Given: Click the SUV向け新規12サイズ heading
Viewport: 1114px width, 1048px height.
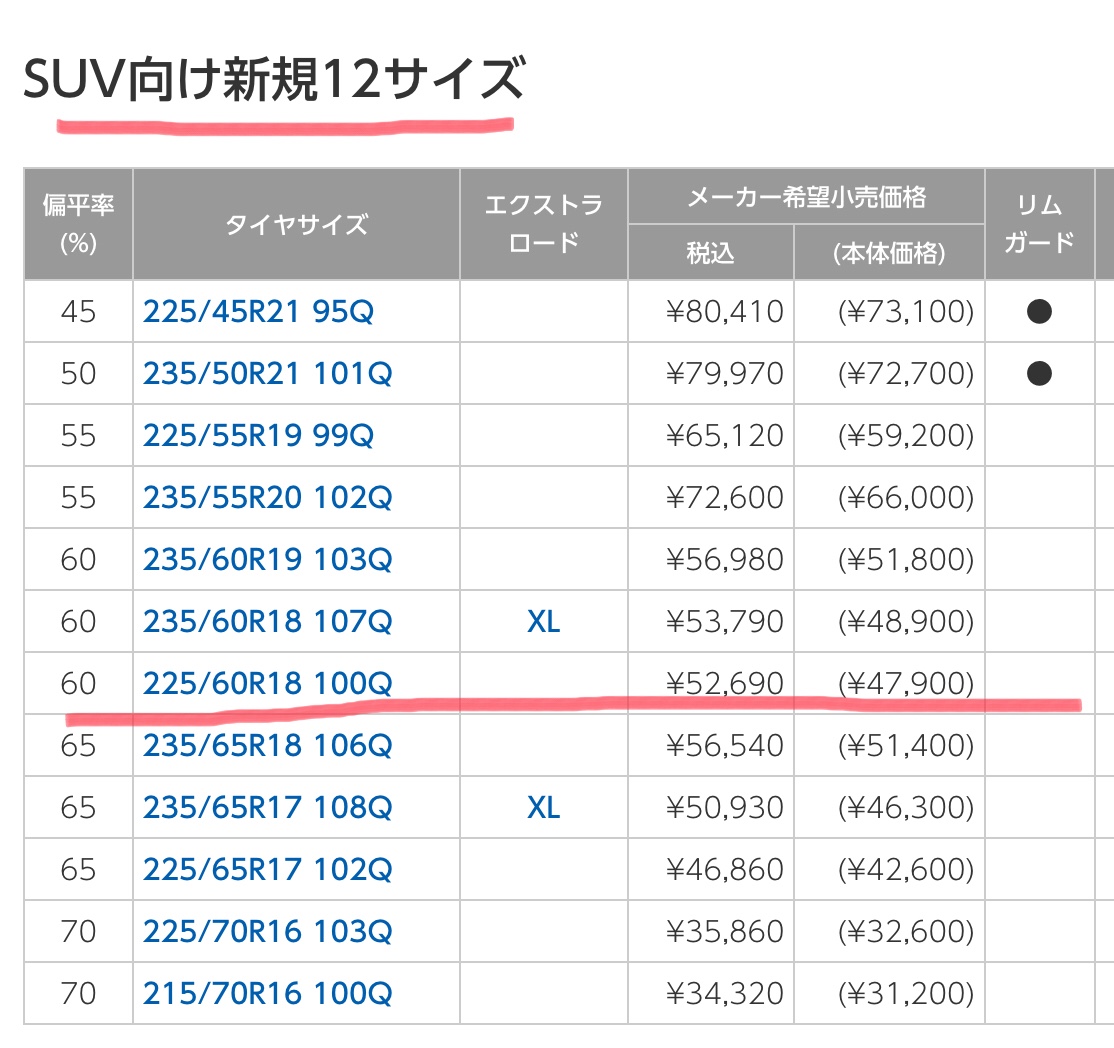Looking at the screenshot, I should click(x=274, y=79).
